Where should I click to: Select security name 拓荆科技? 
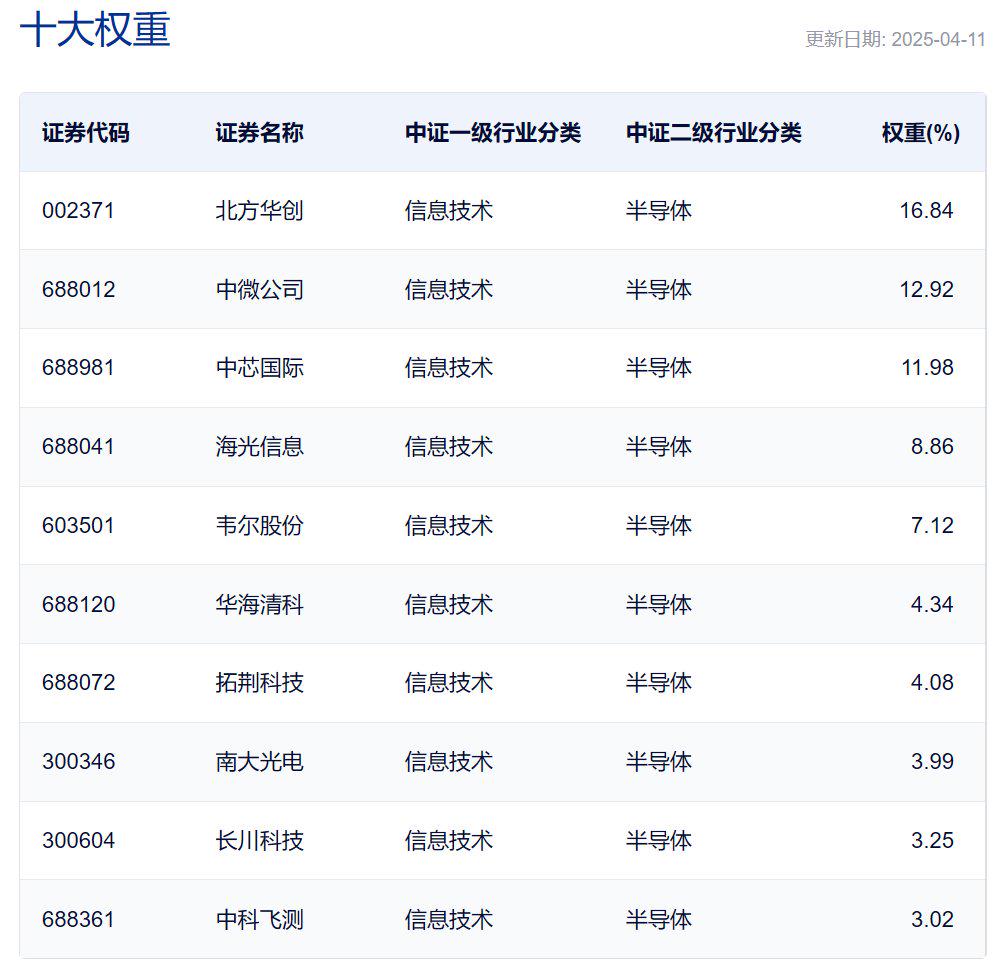click(259, 683)
